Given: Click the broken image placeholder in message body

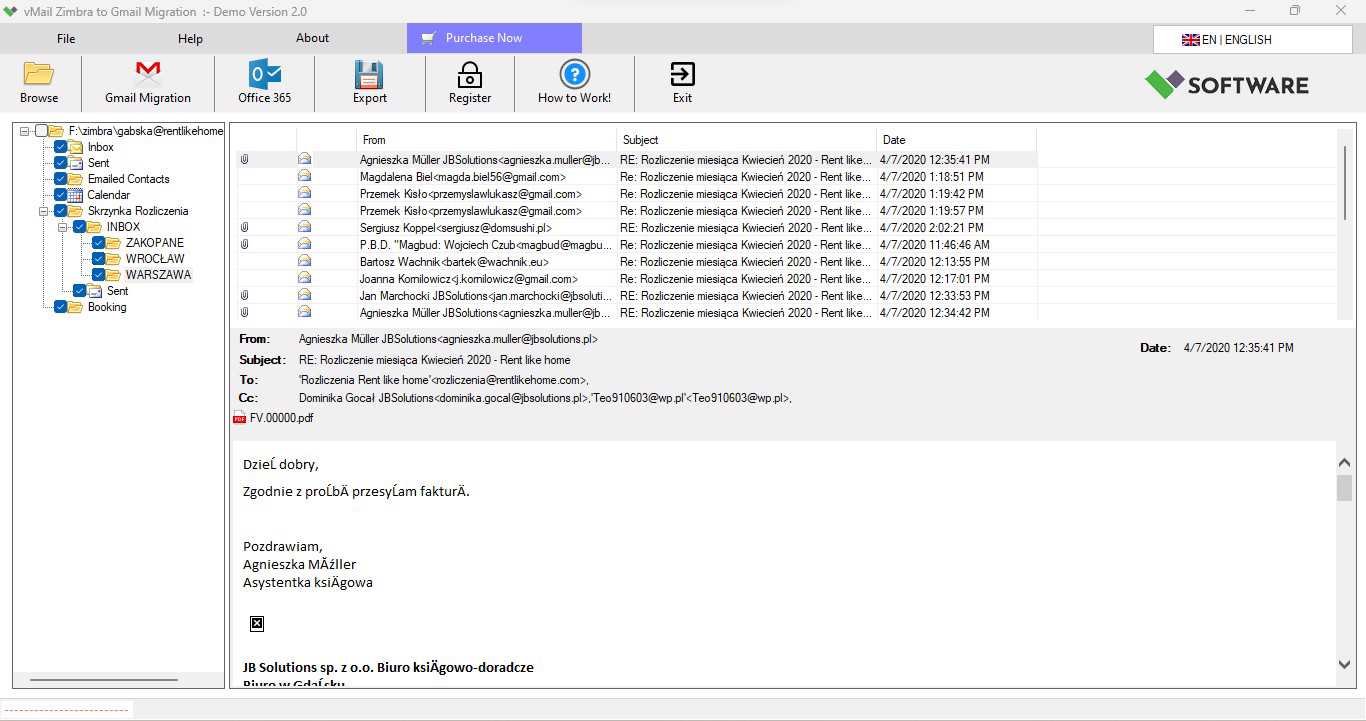Looking at the screenshot, I should 257,624.
